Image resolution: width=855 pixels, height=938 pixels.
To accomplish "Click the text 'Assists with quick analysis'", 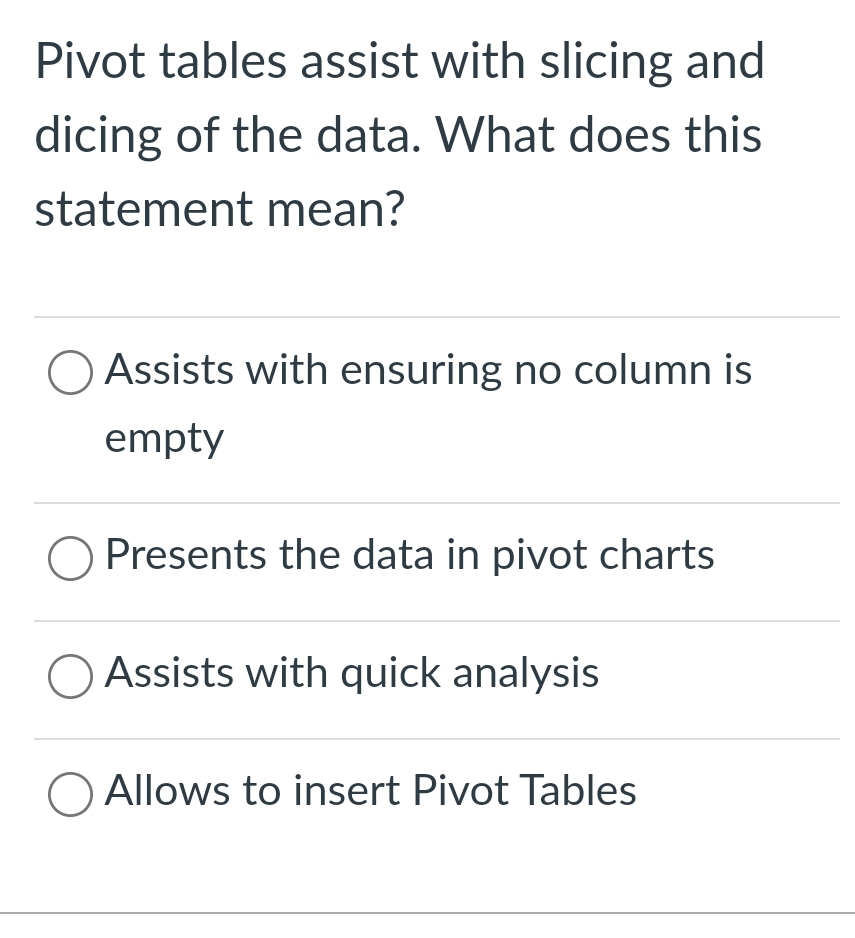I will point(351,674).
